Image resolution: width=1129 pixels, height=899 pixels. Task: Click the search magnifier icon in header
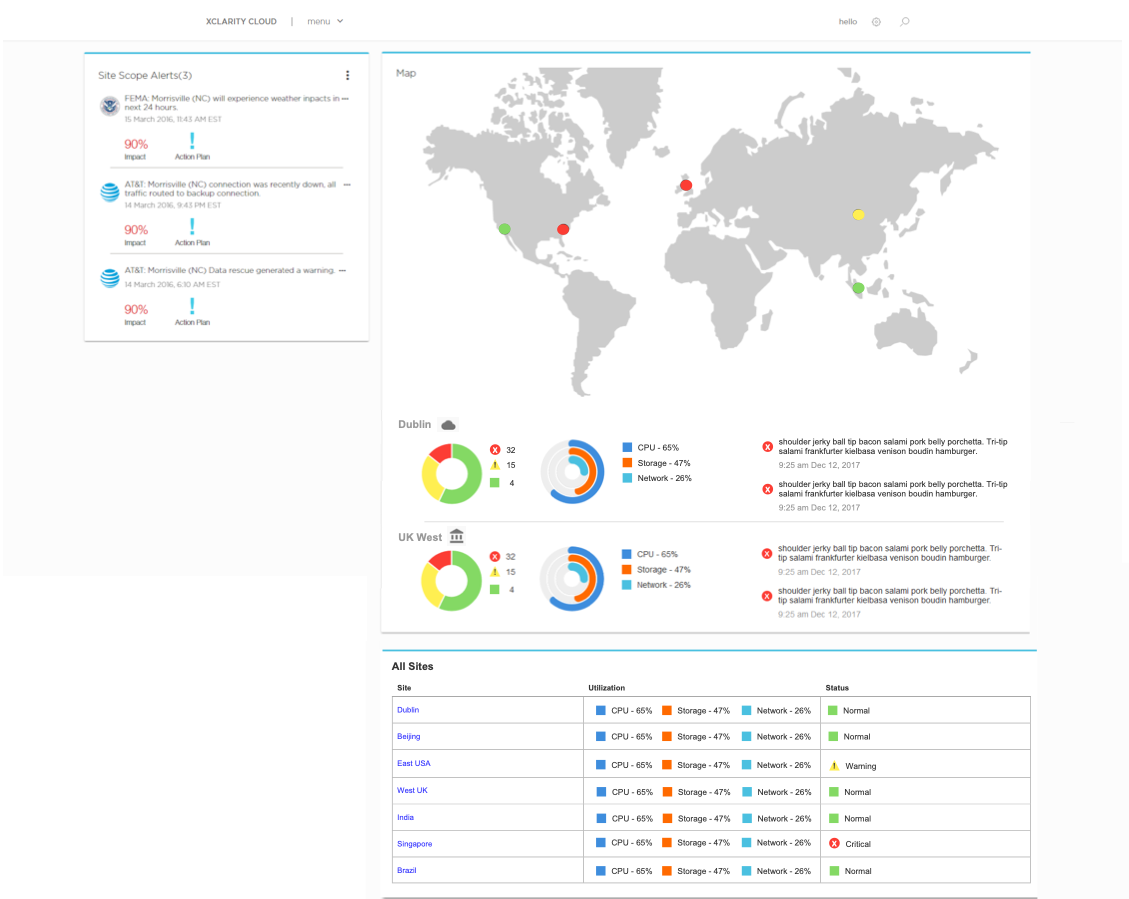coord(905,21)
